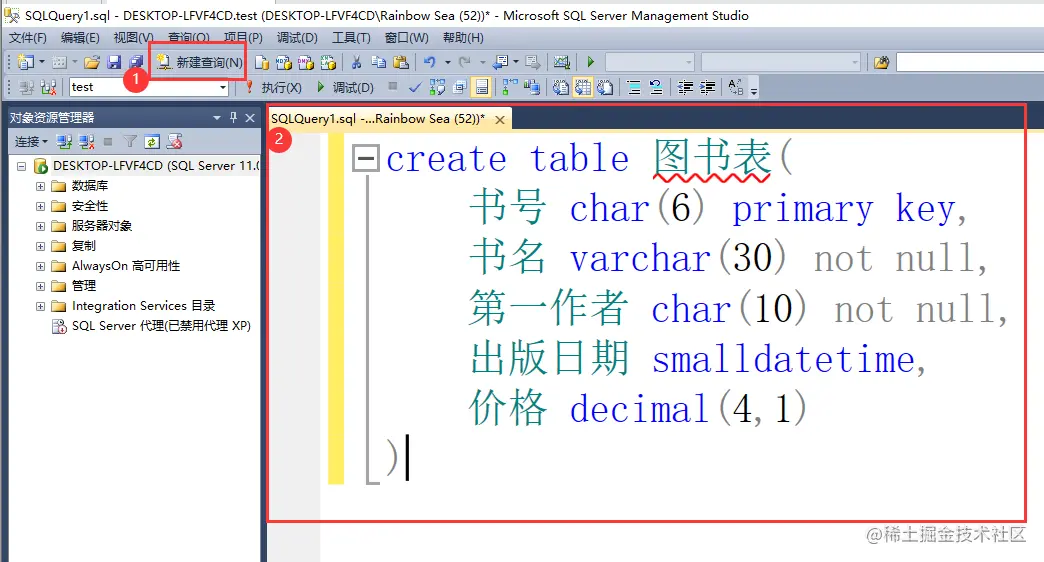Save the query with the floppy disk icon
The width and height of the screenshot is (1044, 562).
114,62
